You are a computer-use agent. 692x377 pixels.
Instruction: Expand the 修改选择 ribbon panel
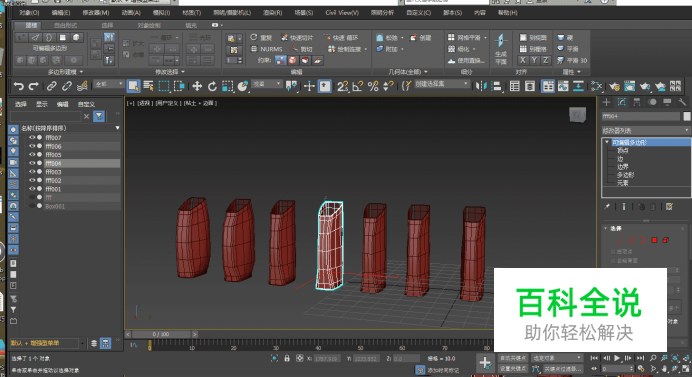click(170, 72)
